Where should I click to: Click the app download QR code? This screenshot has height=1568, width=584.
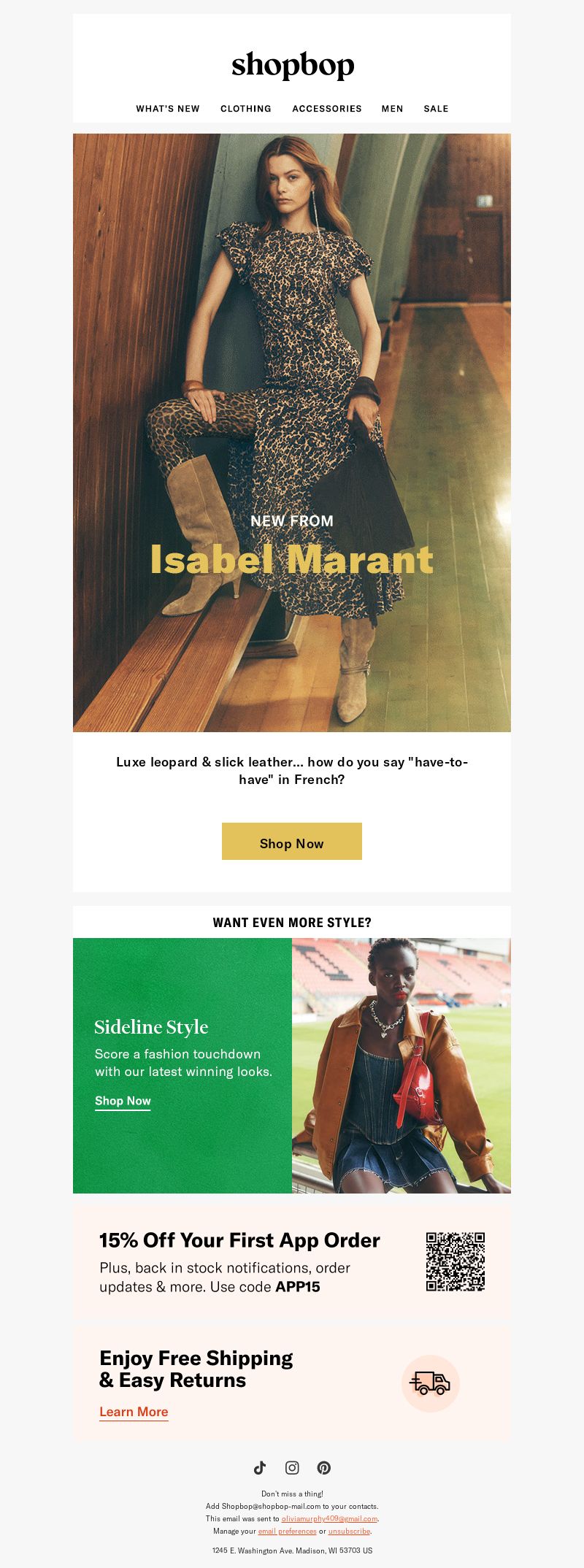(456, 1261)
